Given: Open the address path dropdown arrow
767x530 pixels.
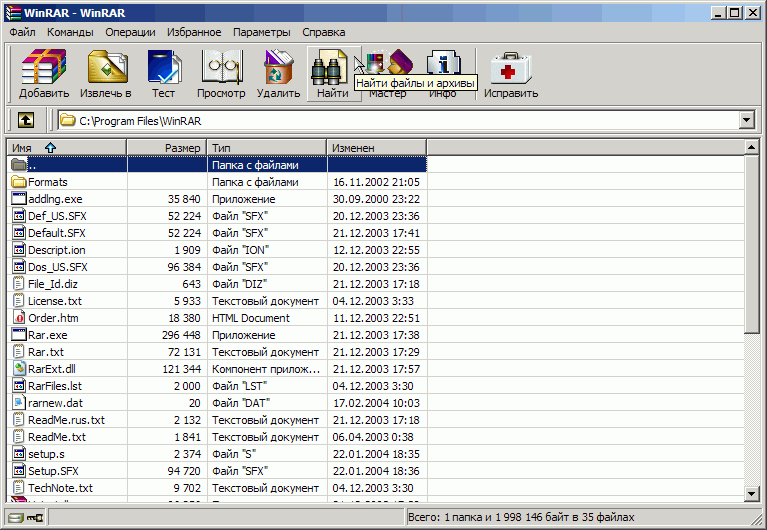Looking at the screenshot, I should pos(747,120).
